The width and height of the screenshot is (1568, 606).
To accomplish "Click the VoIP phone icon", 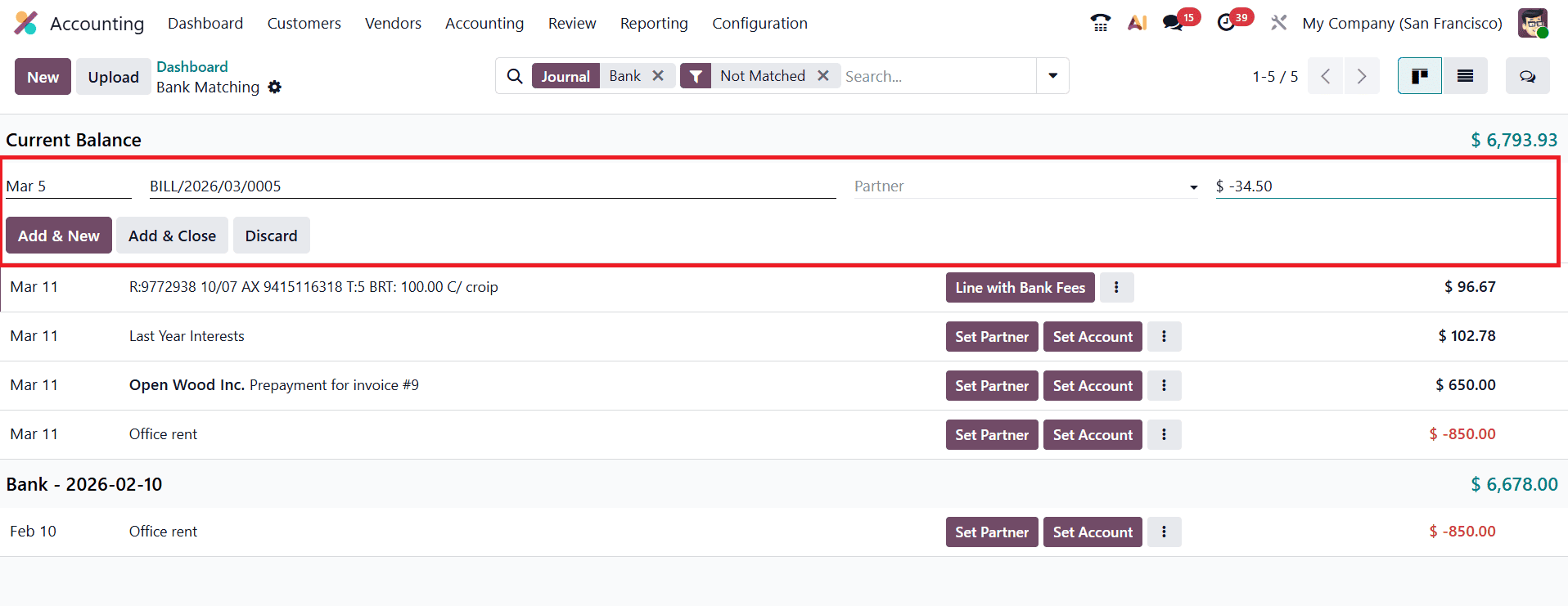I will pos(1100,23).
